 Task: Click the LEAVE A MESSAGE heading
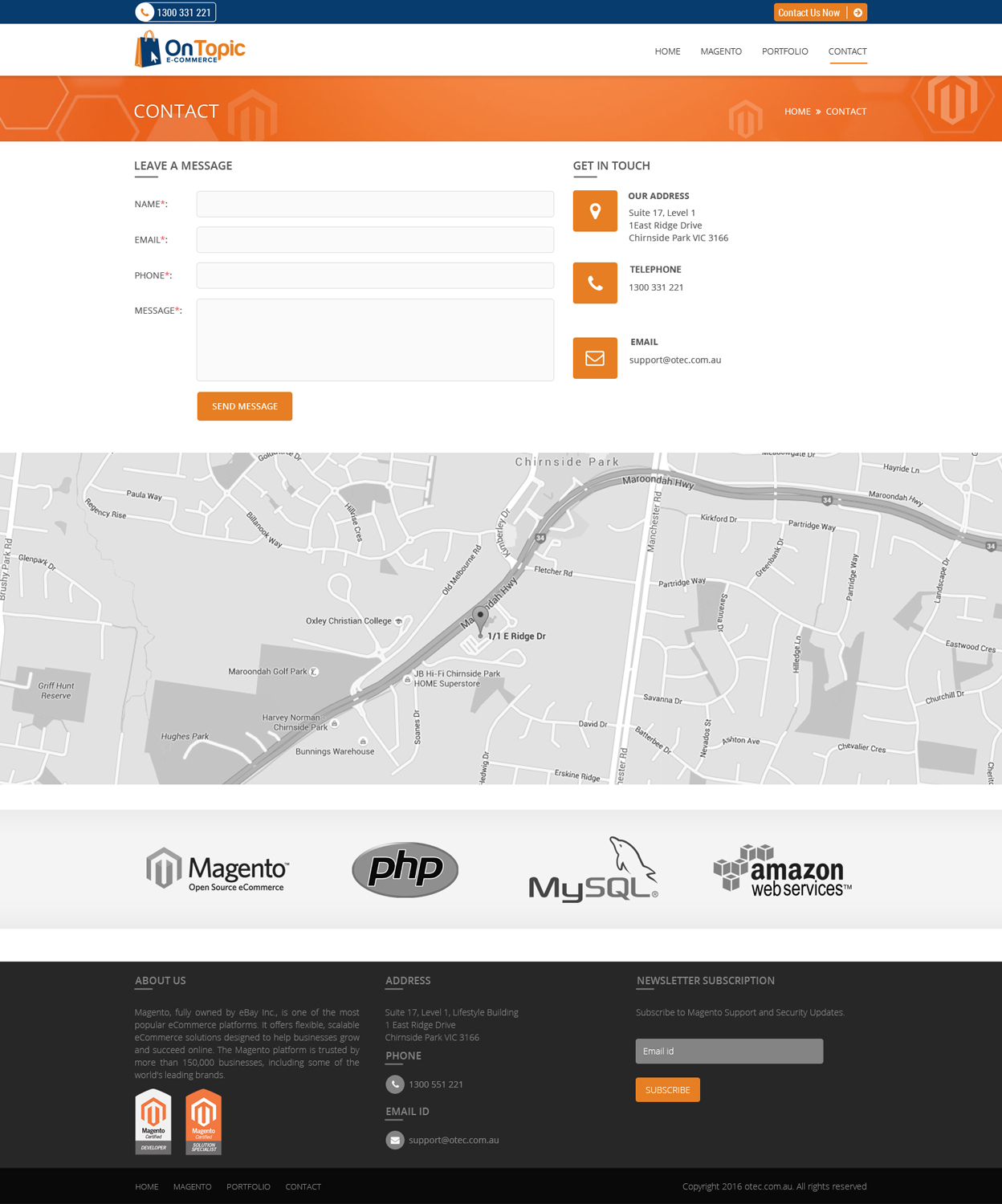[183, 165]
